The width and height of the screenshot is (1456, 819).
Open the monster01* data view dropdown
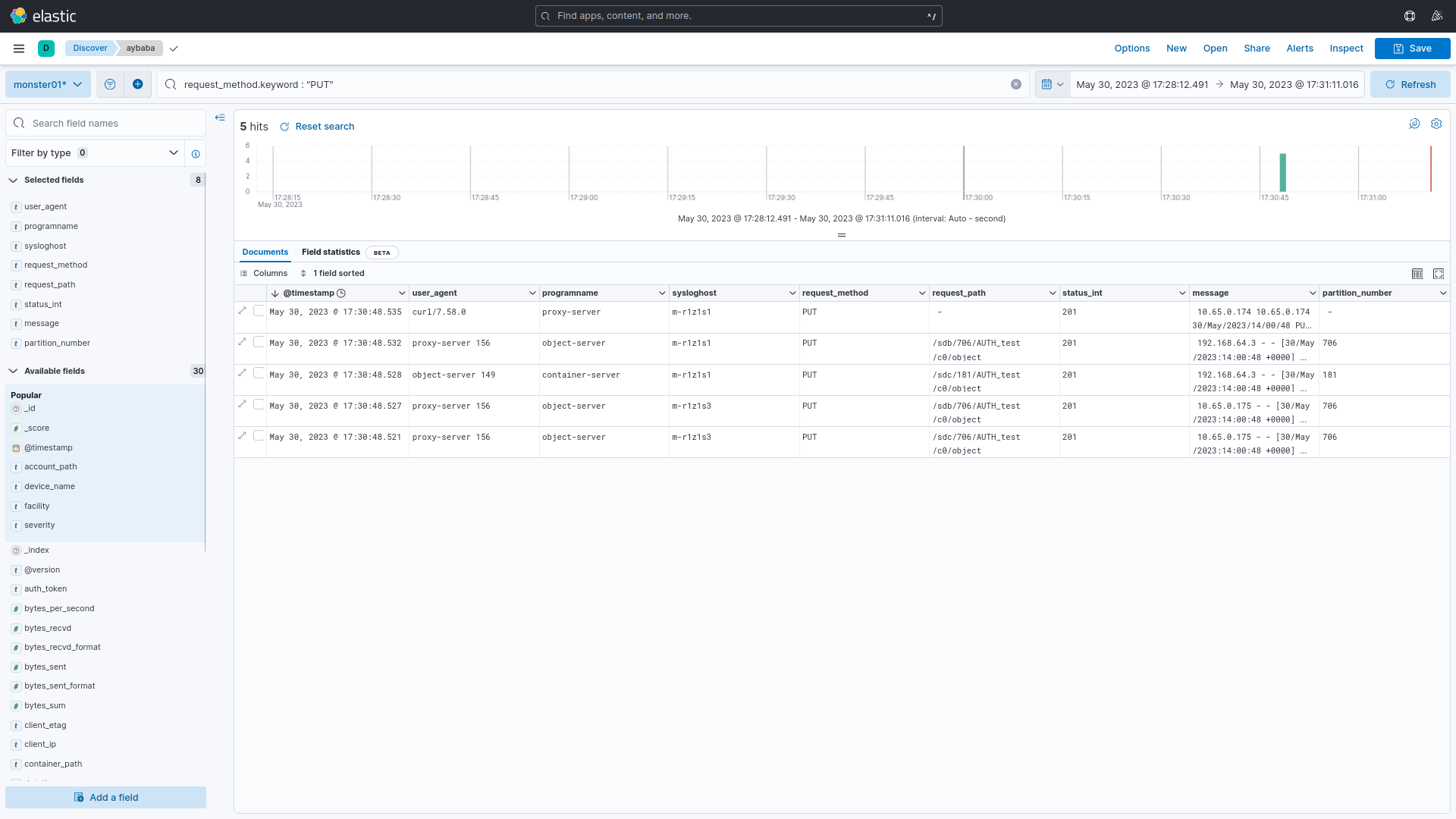tap(48, 84)
